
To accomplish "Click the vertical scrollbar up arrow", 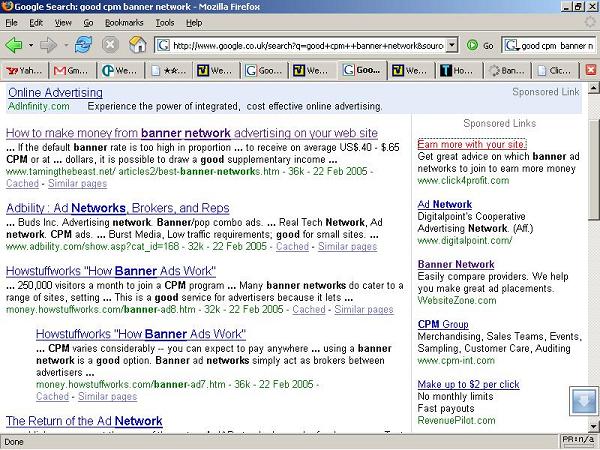I will 593,88.
